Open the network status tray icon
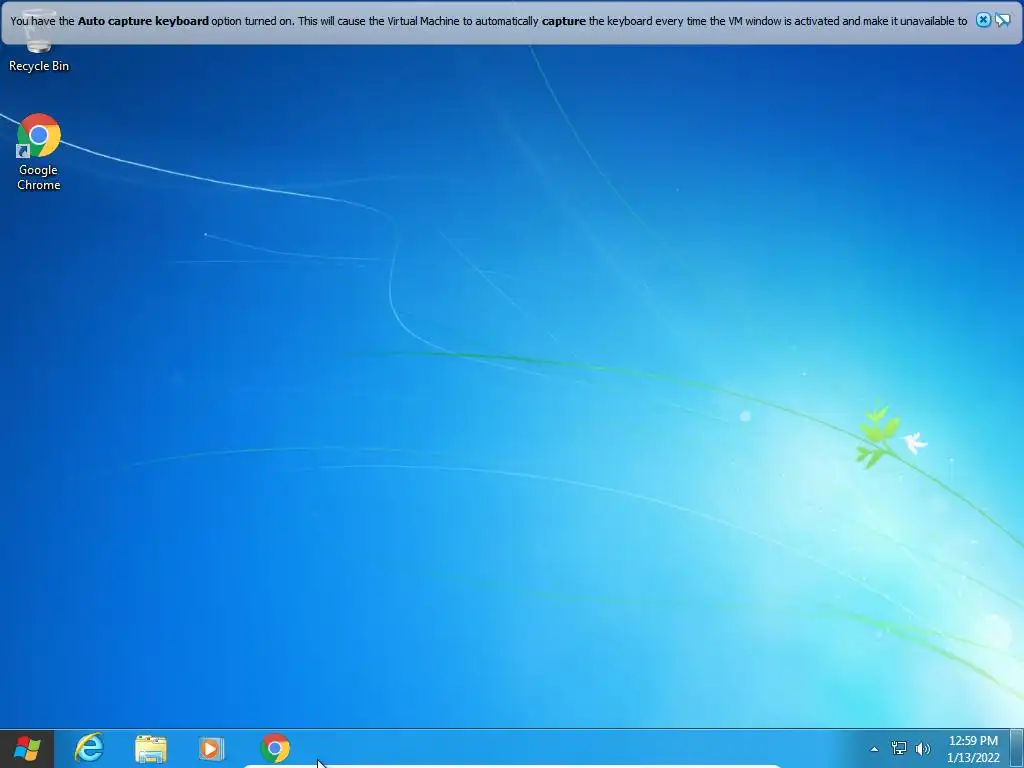Image resolution: width=1024 pixels, height=768 pixels. coord(899,748)
